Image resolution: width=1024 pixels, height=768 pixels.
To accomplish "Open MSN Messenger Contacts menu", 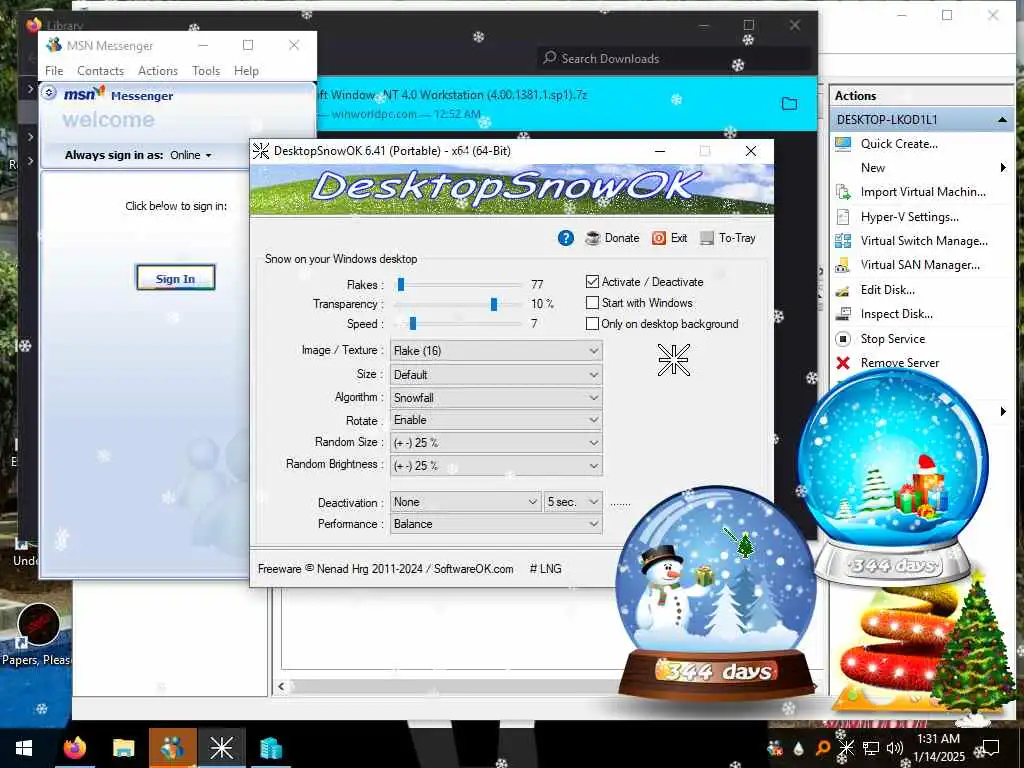I will [101, 71].
